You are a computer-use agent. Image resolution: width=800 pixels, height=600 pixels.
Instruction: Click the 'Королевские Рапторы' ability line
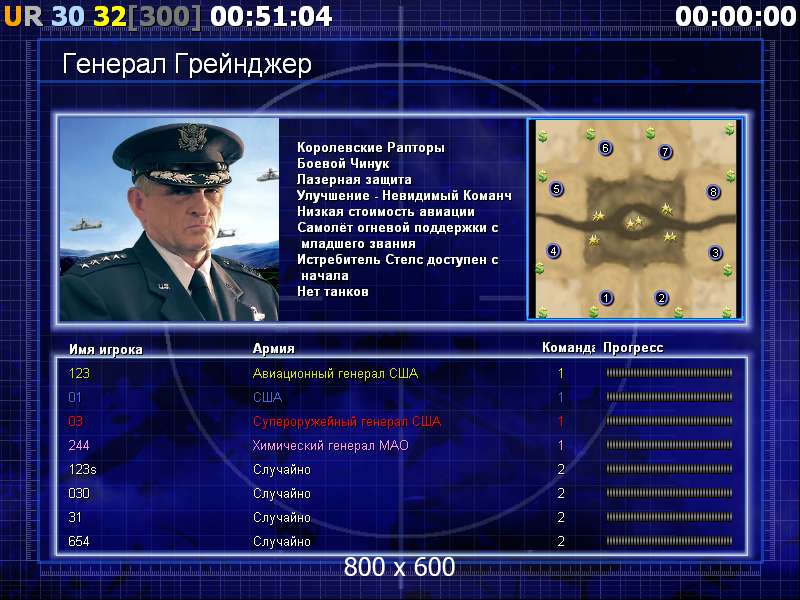tap(371, 147)
